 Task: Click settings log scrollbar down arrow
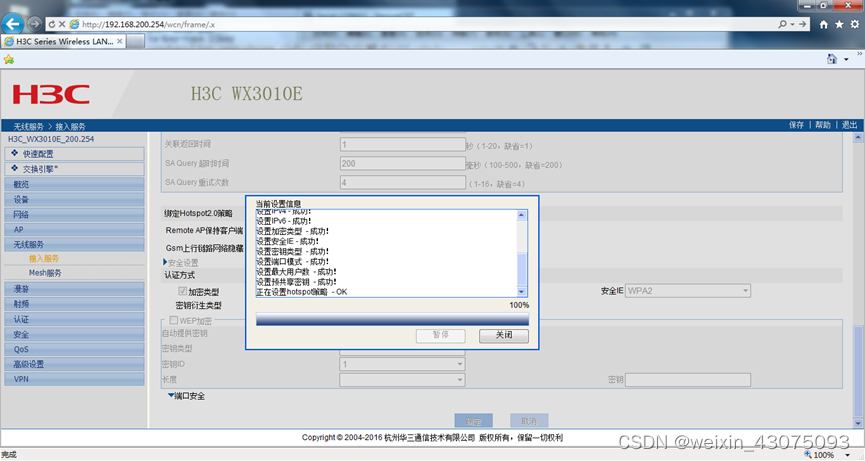521,291
